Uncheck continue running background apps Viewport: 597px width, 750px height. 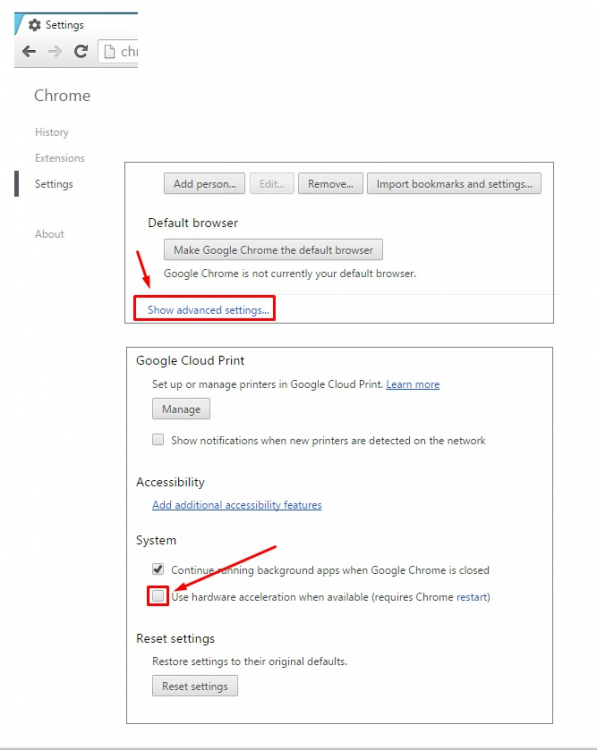(158, 569)
